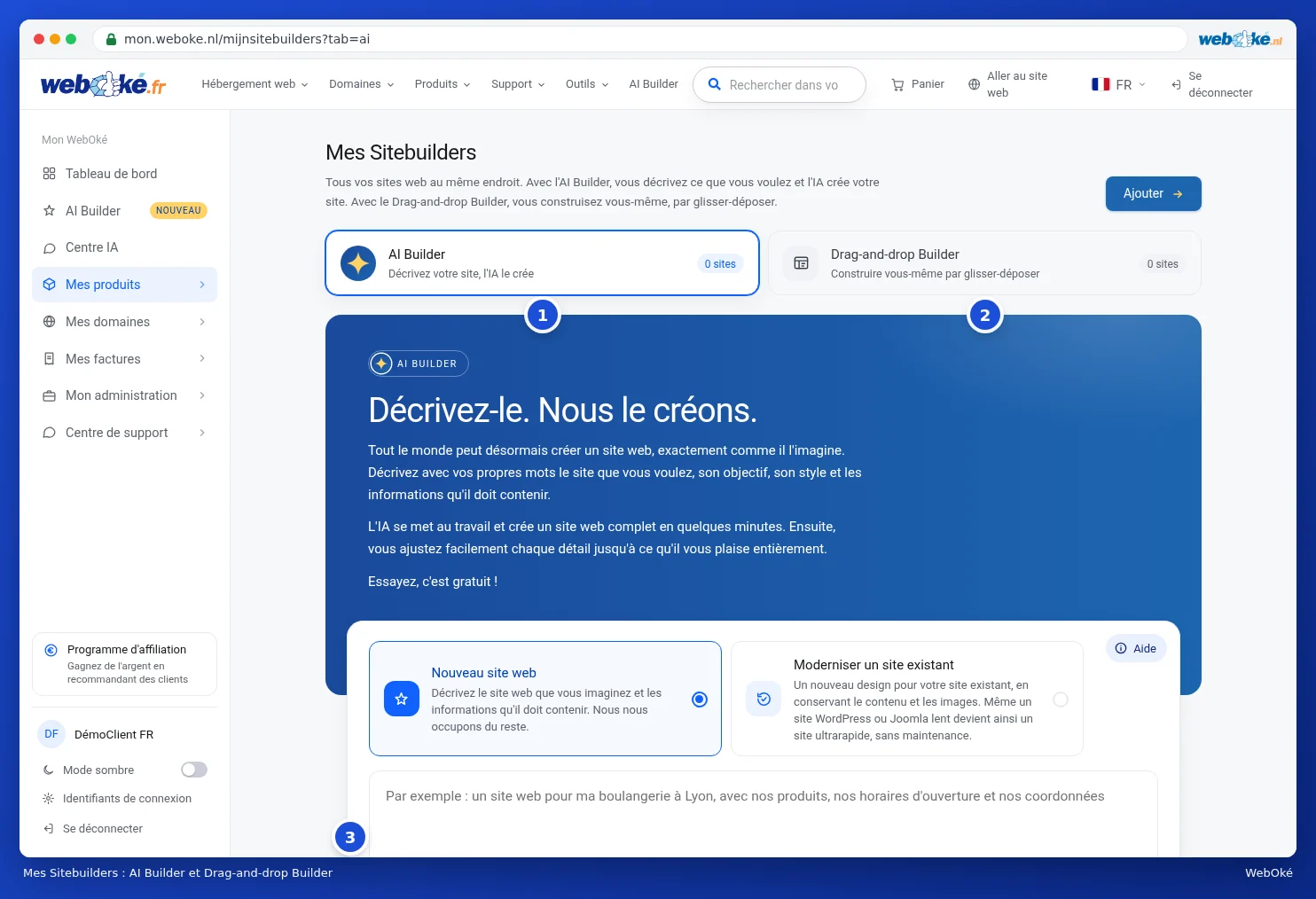Select the Moderniser un site existant radio
The image size is (1316, 899).
point(1061,700)
